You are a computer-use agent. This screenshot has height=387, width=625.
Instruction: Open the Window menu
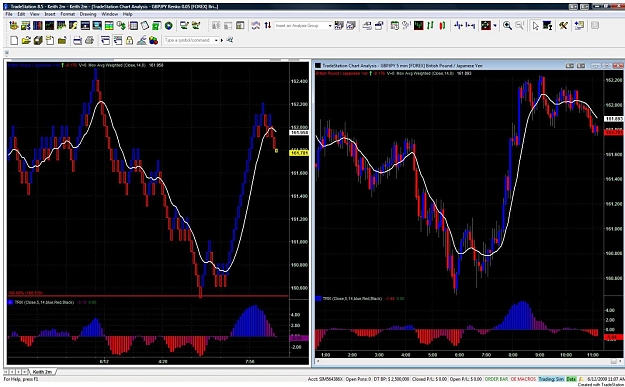coord(109,14)
